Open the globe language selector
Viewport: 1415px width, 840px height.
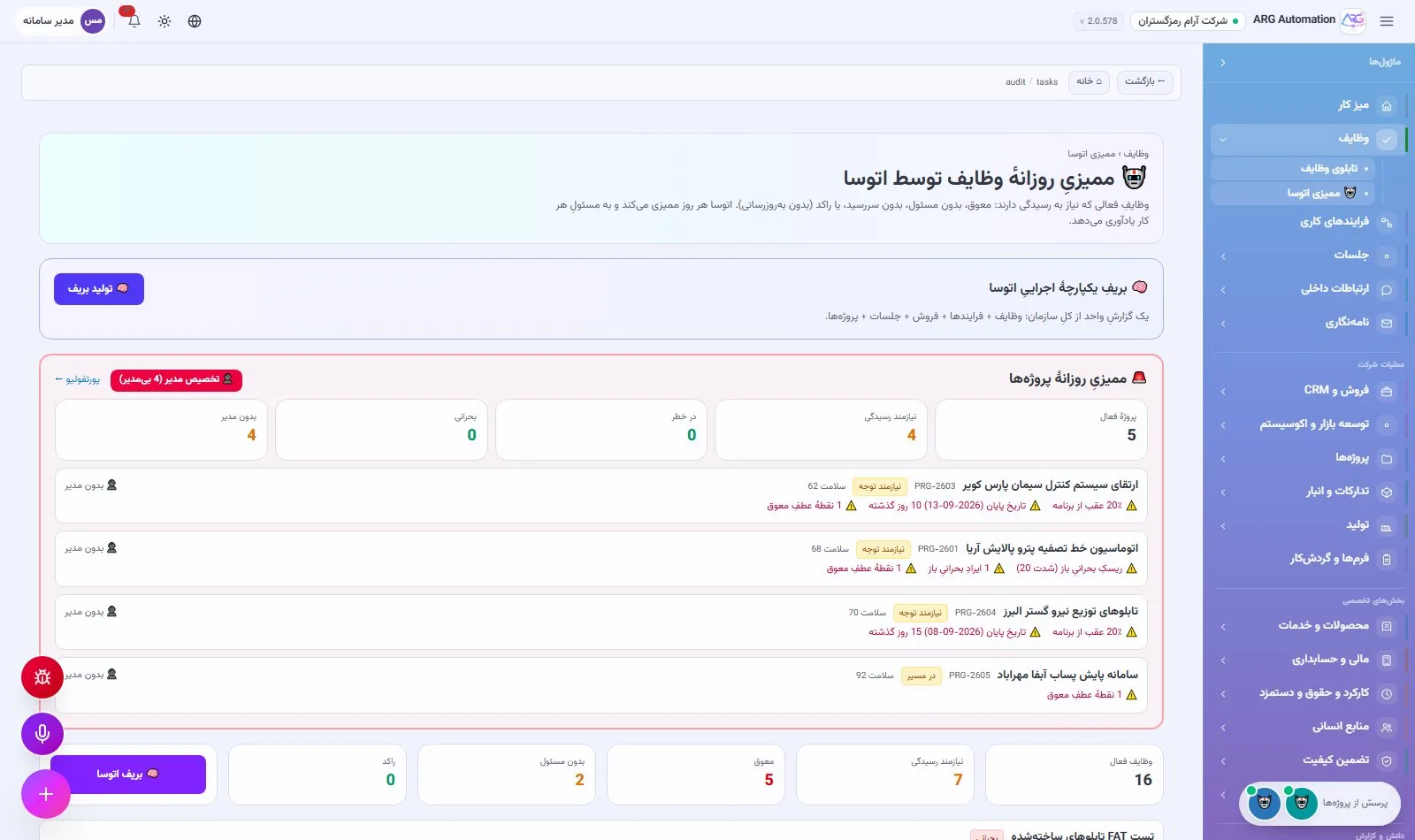(x=195, y=21)
